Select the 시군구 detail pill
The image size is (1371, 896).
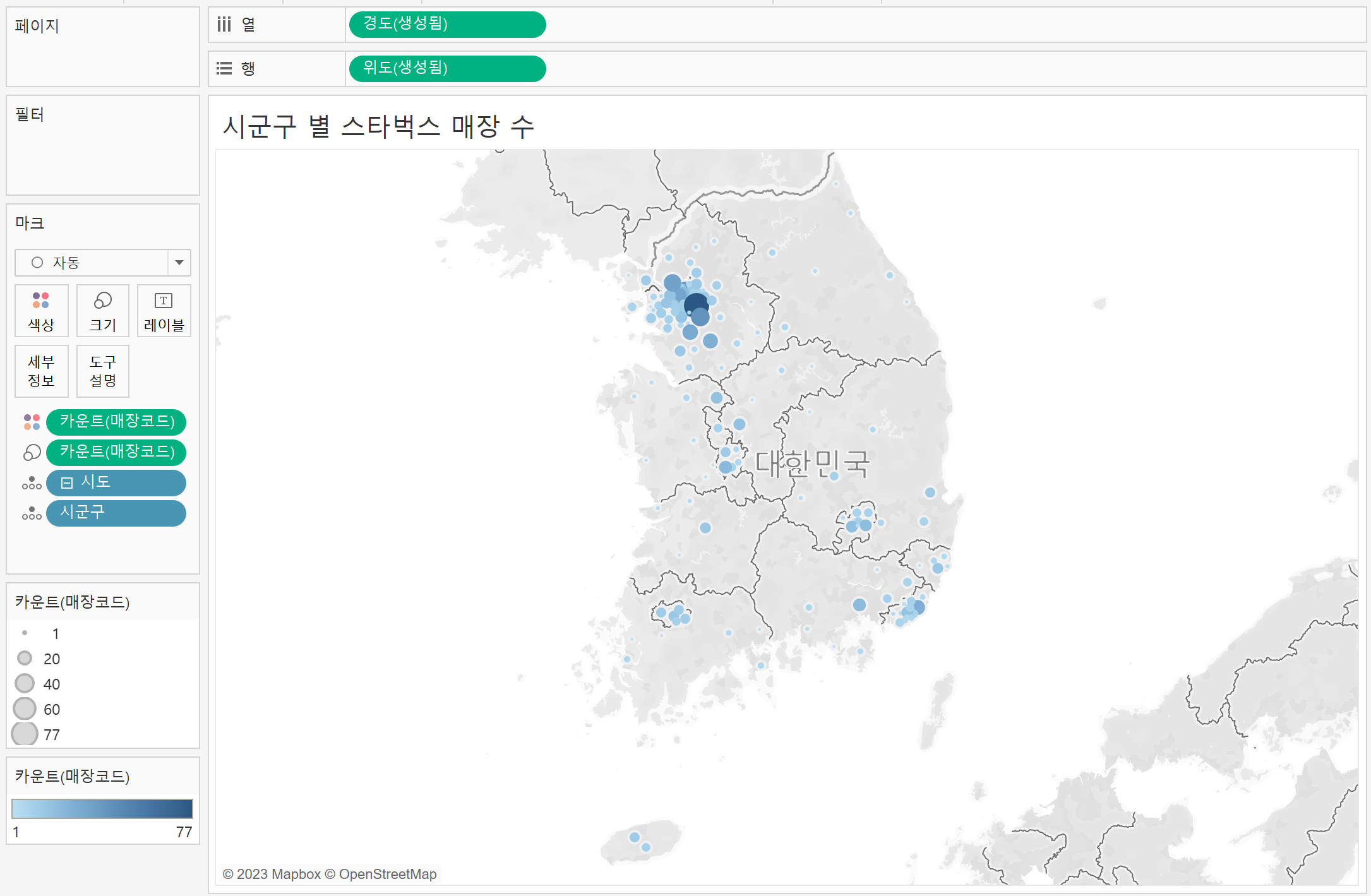click(x=116, y=513)
